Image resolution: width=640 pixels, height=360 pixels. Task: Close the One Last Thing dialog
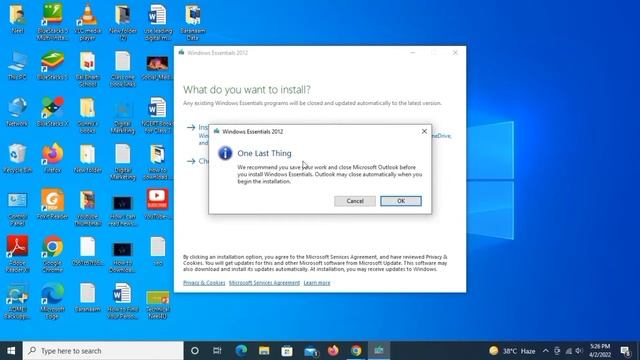pos(424,131)
